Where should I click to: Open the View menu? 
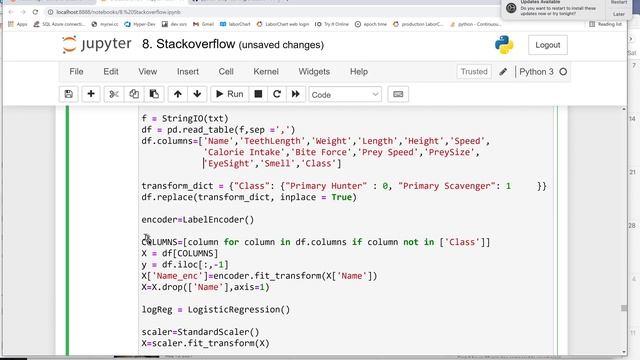147,72
